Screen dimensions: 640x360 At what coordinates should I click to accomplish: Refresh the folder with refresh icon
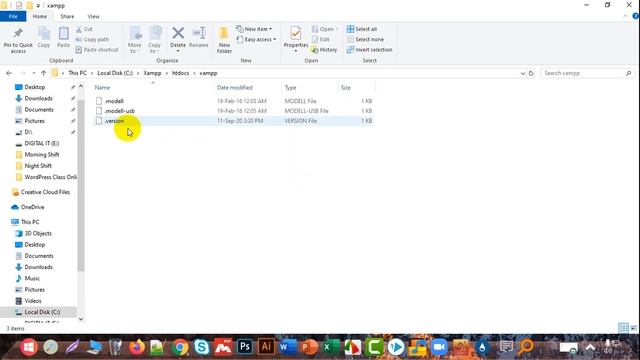[531, 73]
